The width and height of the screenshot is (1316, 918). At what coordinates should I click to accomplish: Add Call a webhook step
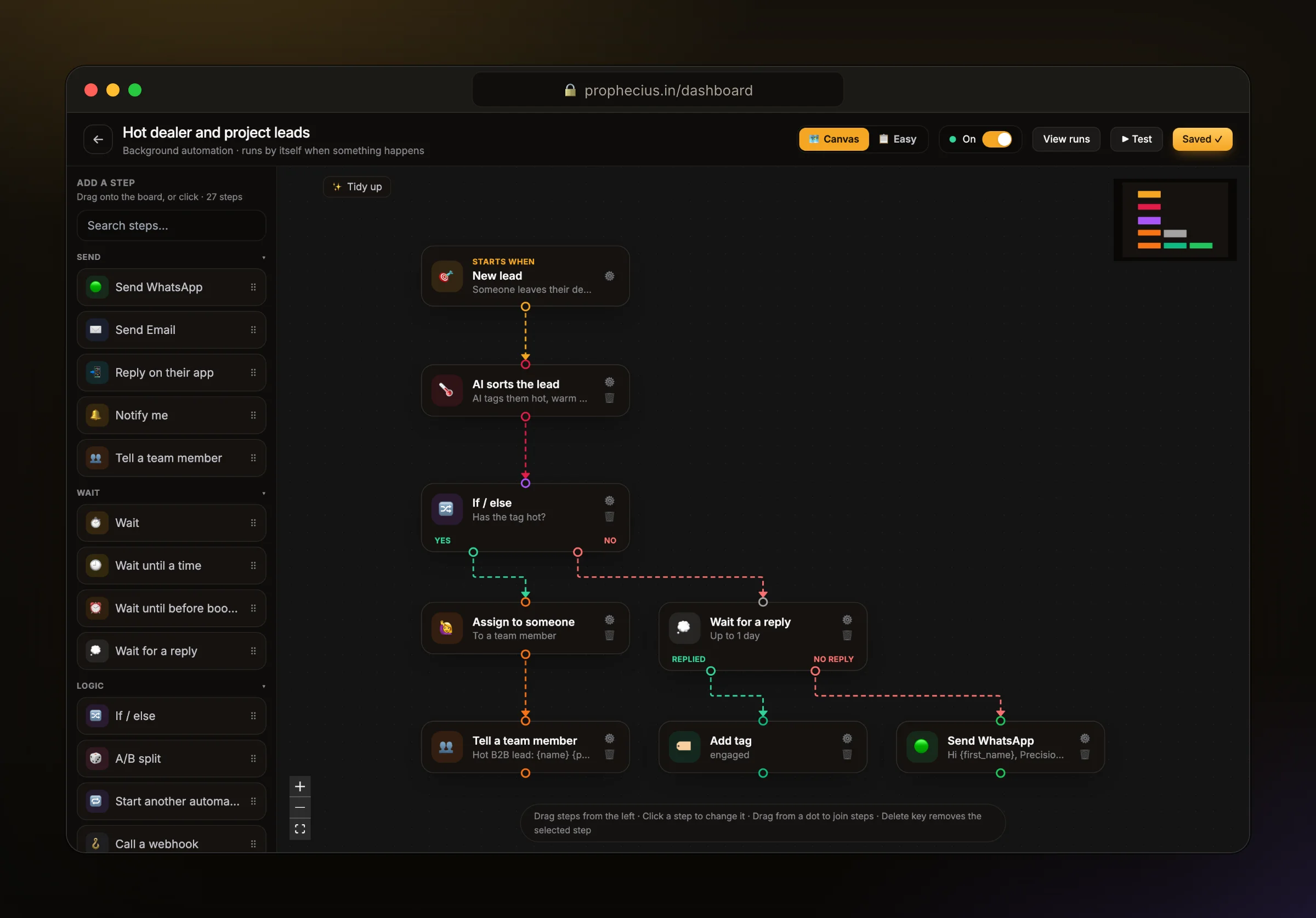tap(172, 840)
